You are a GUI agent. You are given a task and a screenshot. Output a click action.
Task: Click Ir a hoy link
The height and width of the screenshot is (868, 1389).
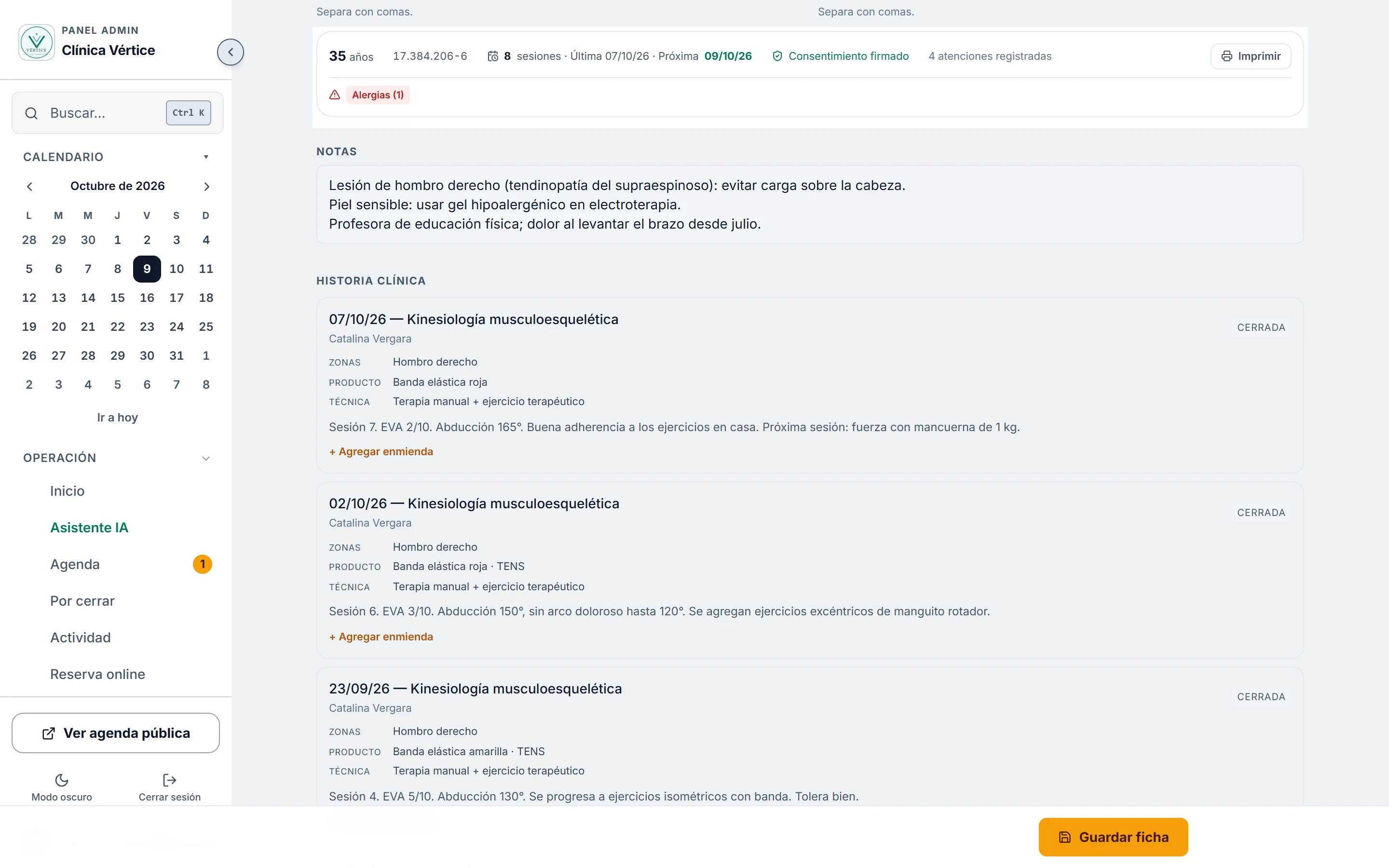117,417
